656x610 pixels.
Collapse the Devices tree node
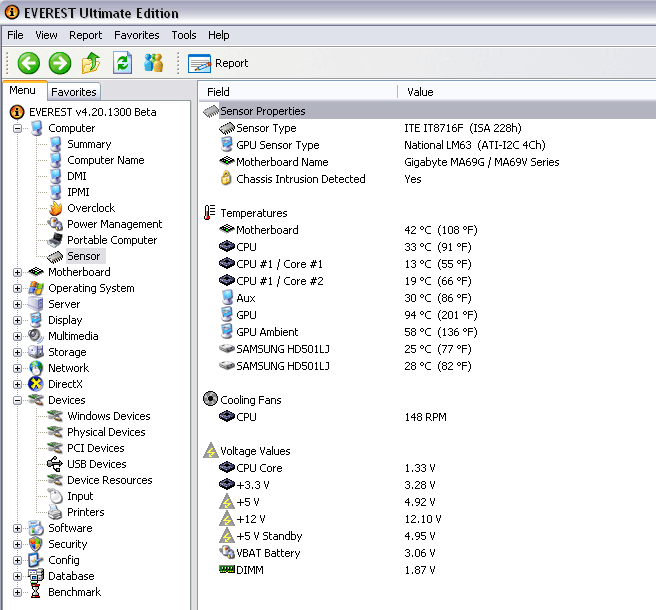click(17, 400)
